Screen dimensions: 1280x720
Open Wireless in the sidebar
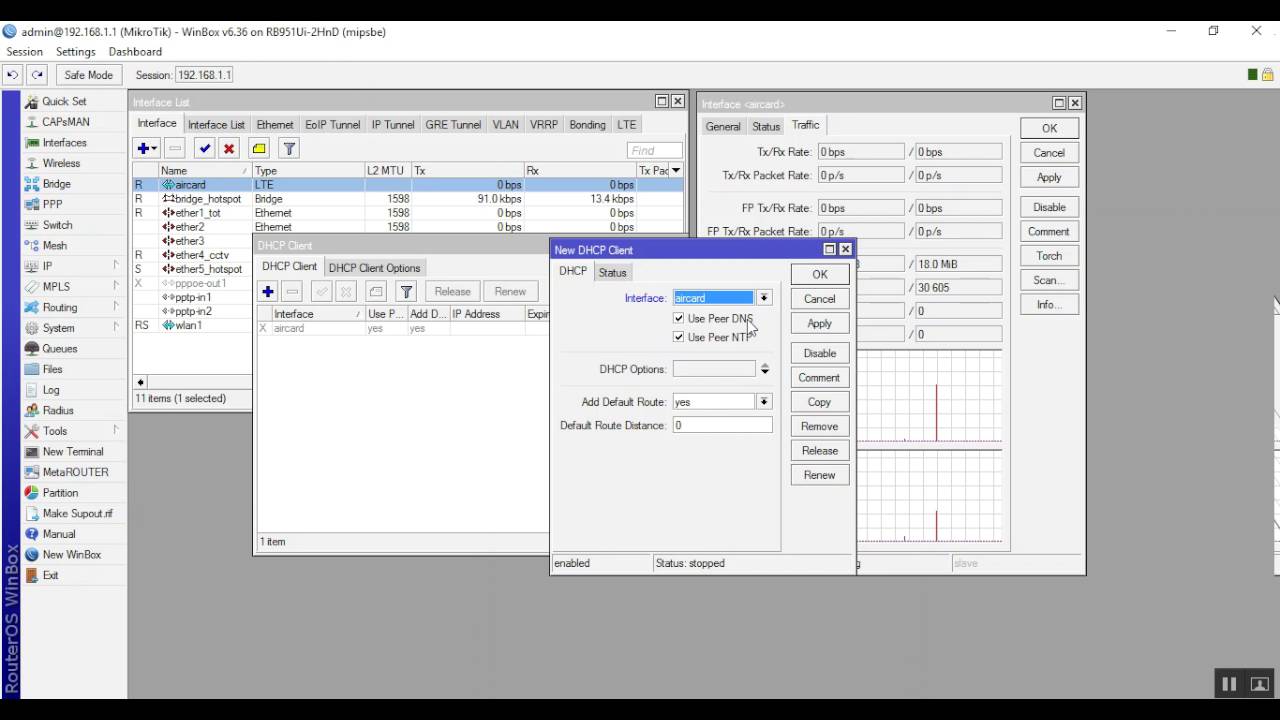pyautogui.click(x=61, y=163)
